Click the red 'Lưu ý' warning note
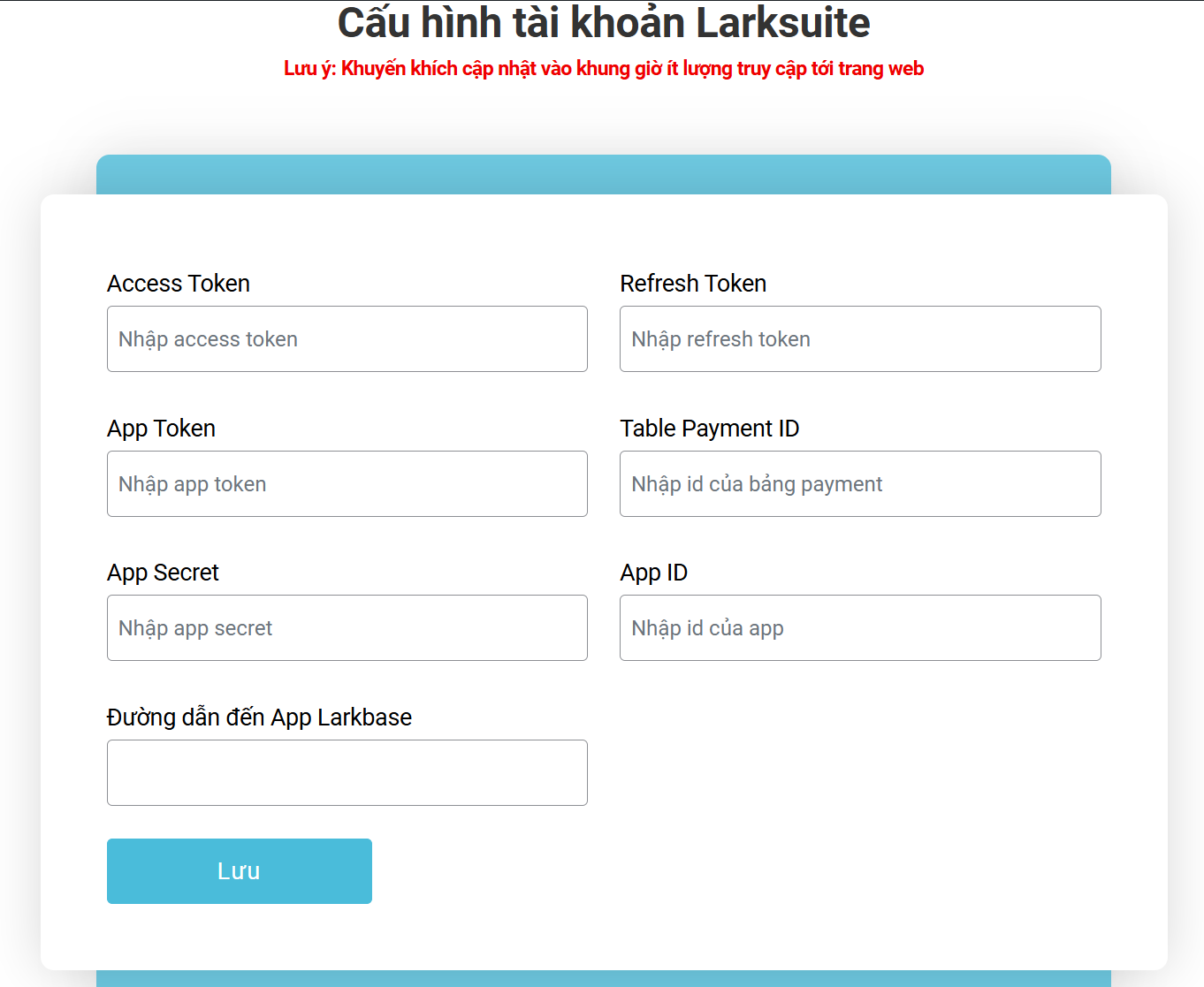The image size is (1204, 987). [x=603, y=69]
